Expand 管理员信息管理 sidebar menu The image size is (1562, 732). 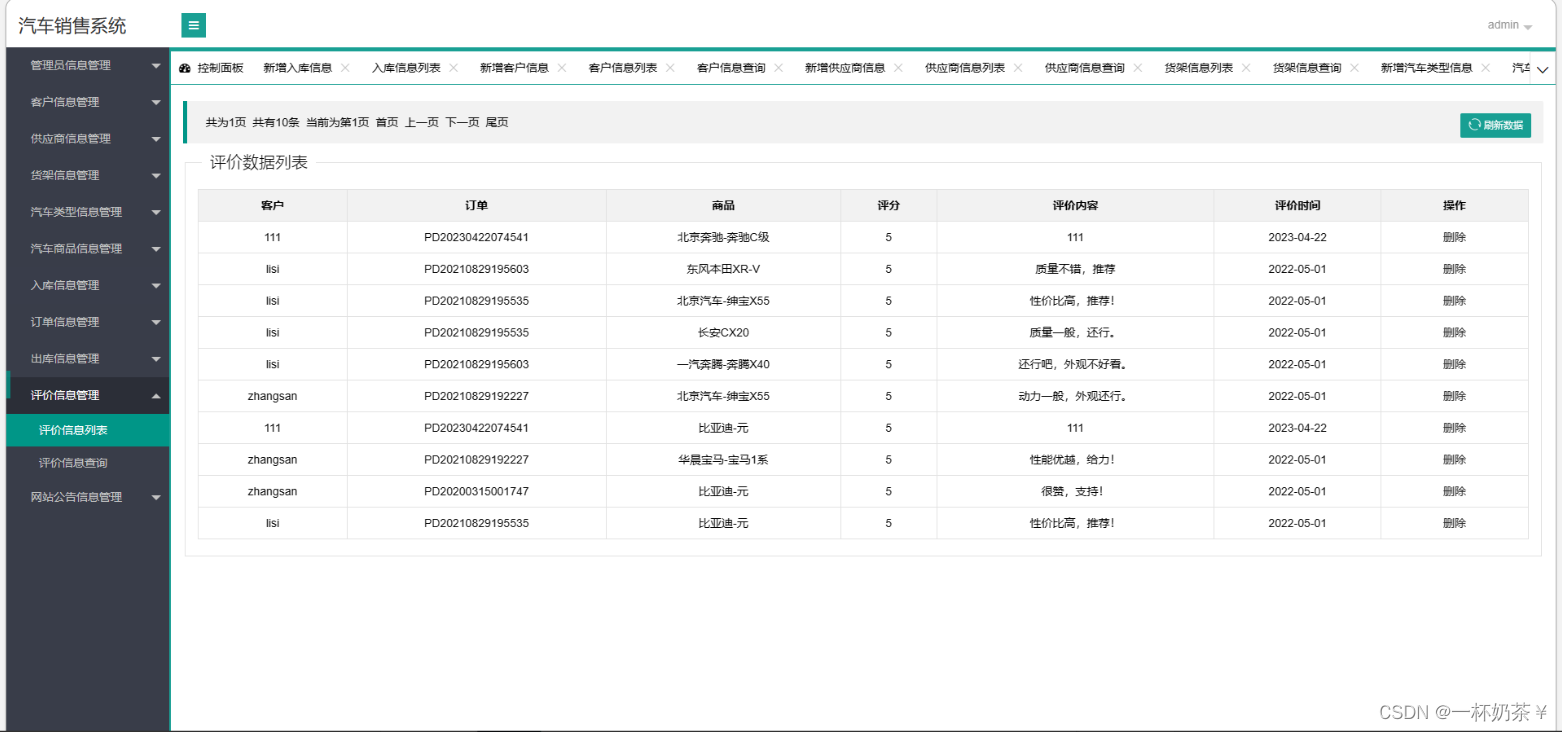[x=88, y=65]
